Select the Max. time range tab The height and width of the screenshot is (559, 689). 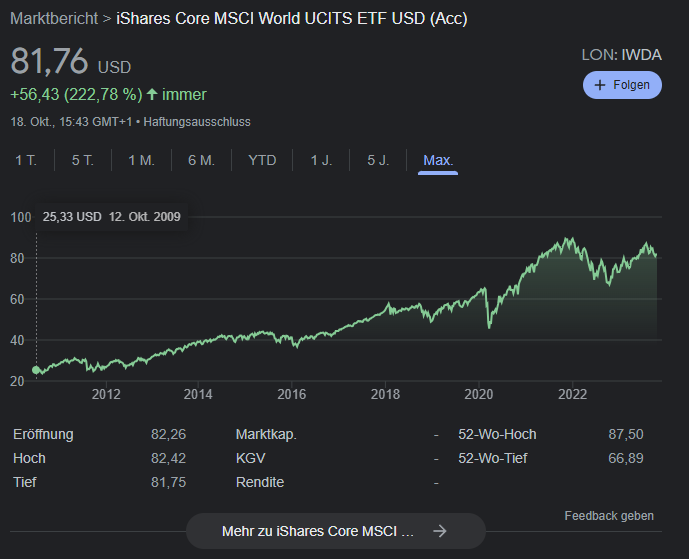coord(438,160)
